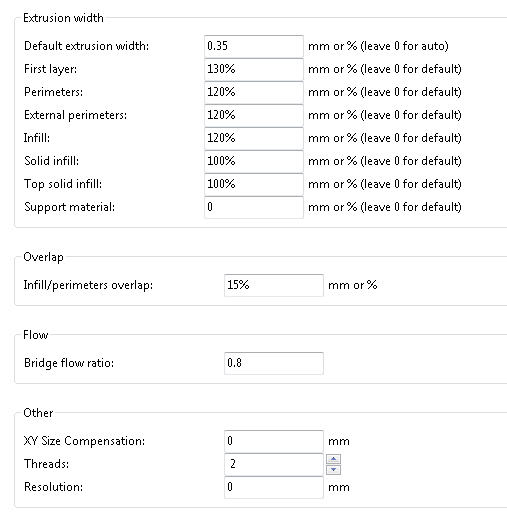Click the Threads value field
This screenshot has width=507, height=515.
coord(274,464)
